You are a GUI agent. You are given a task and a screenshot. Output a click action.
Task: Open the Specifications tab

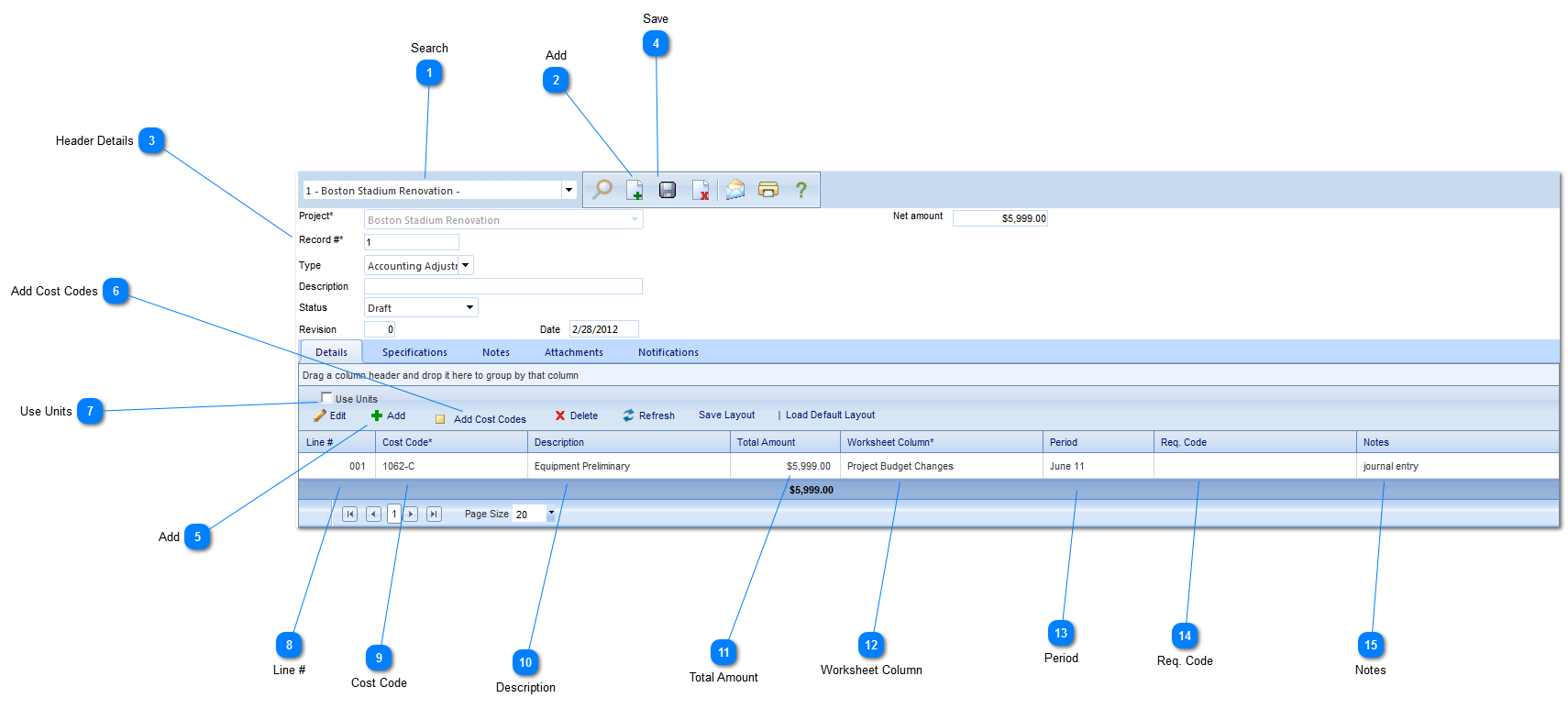(x=414, y=352)
